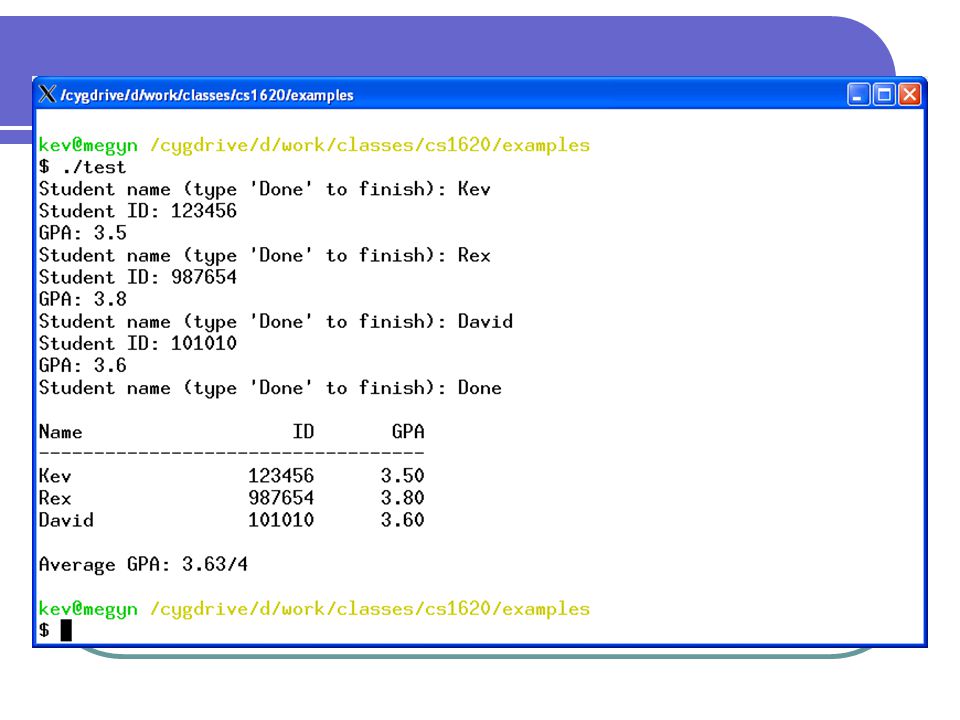Click the window title /cygdrive/d/work/classes/cs1620/examples
This screenshot has width=960, height=720.
click(207, 95)
